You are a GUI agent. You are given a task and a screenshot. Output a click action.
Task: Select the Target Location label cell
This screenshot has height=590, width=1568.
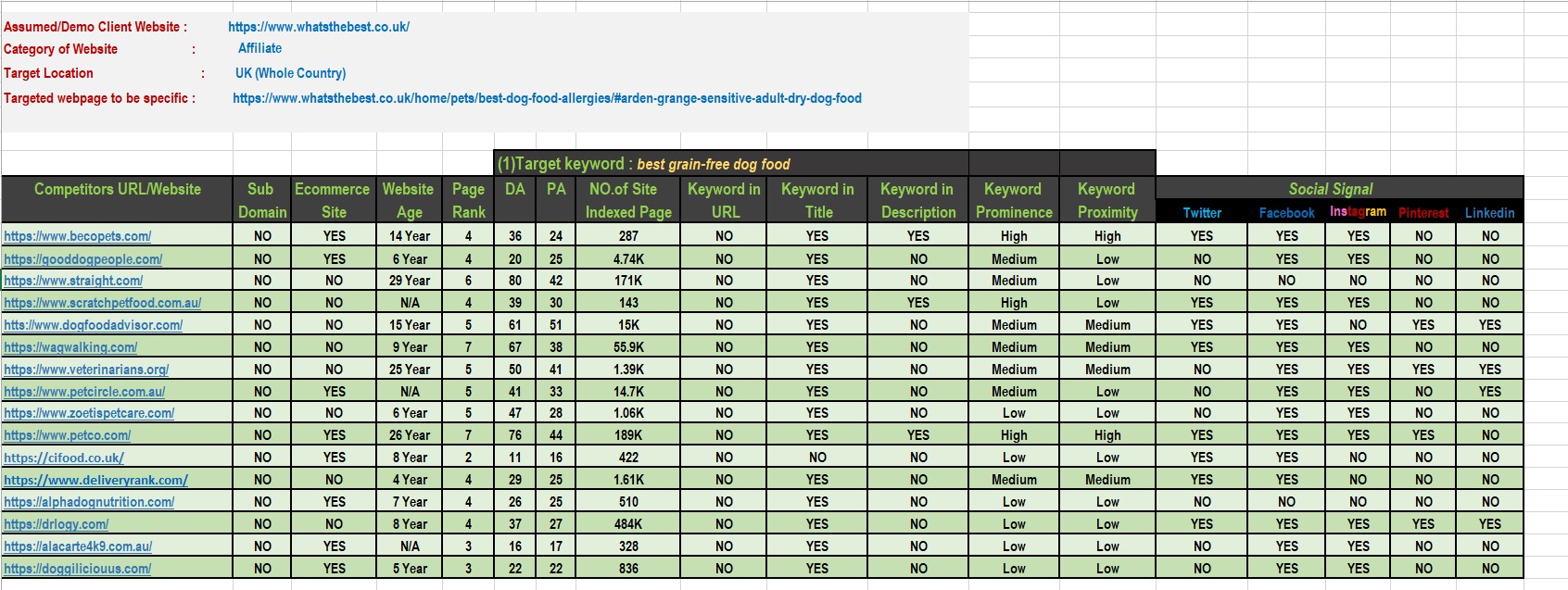(x=48, y=73)
